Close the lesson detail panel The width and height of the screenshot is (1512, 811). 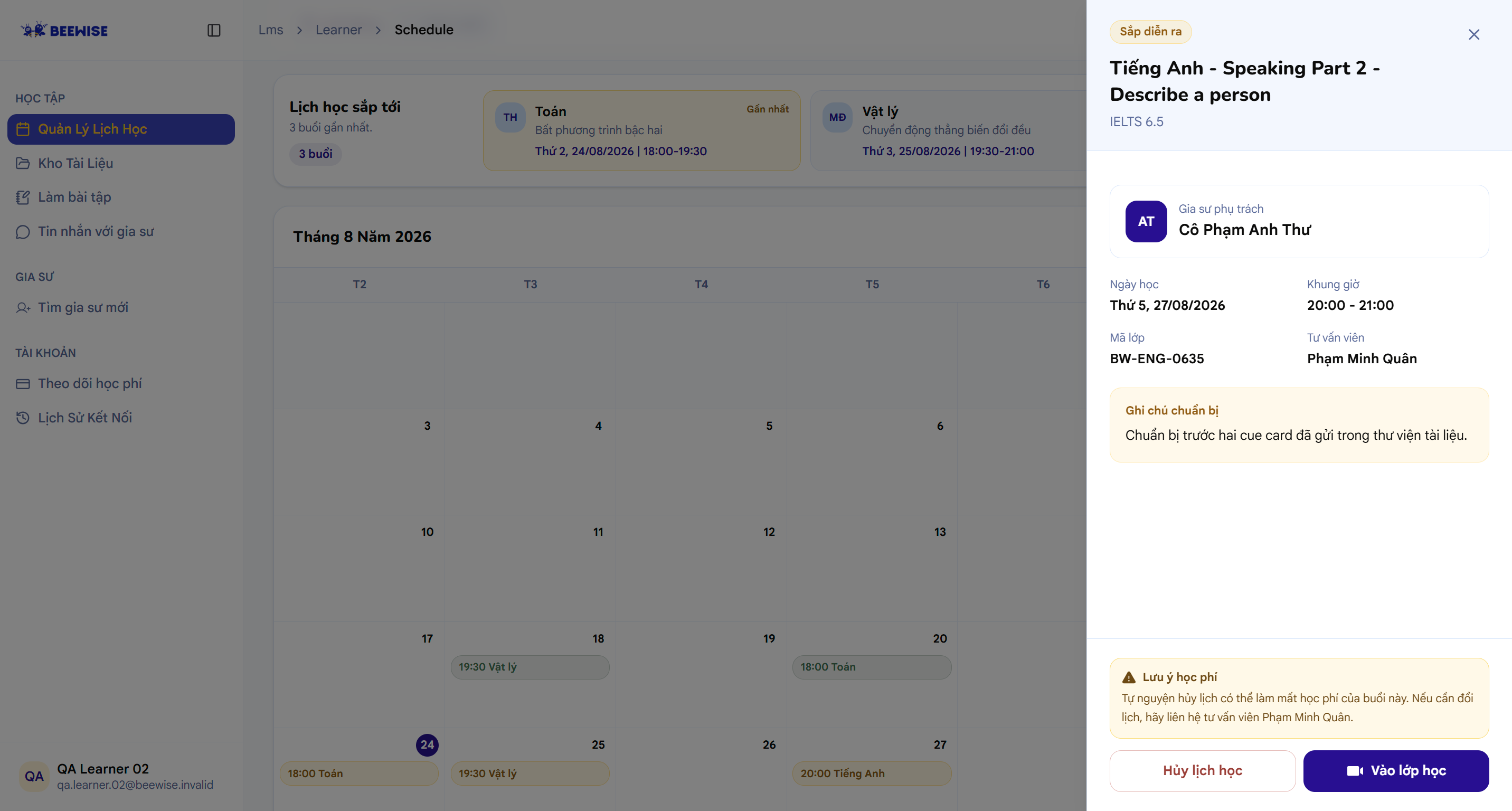(1473, 35)
